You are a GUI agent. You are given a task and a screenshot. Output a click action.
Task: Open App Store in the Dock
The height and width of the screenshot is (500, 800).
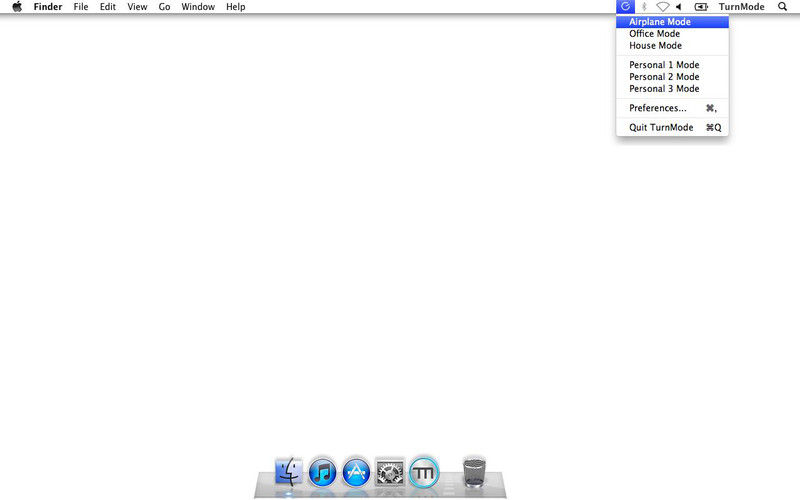pos(356,471)
